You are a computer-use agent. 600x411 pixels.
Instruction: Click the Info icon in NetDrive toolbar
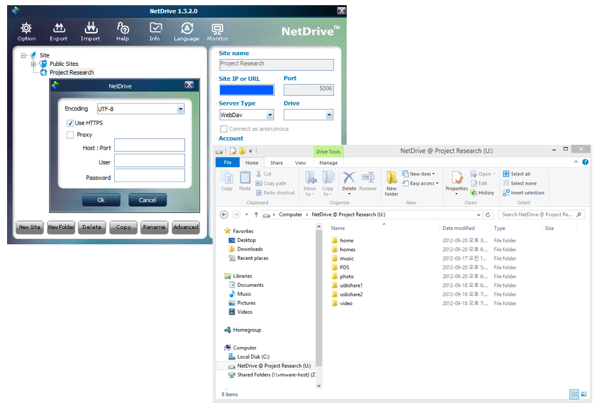click(x=155, y=31)
